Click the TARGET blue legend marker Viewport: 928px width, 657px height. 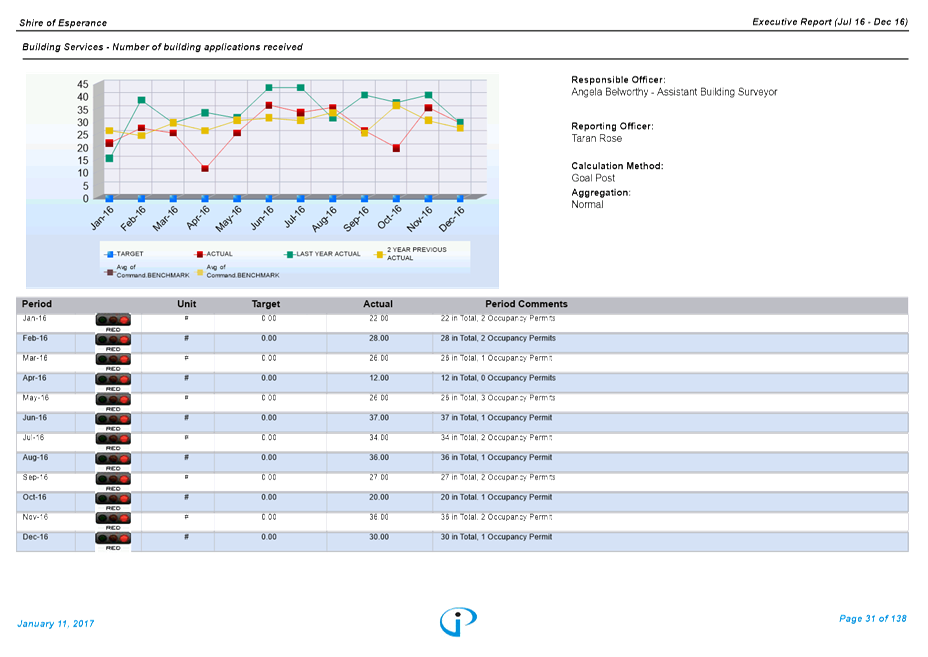pyautogui.click(x=110, y=254)
